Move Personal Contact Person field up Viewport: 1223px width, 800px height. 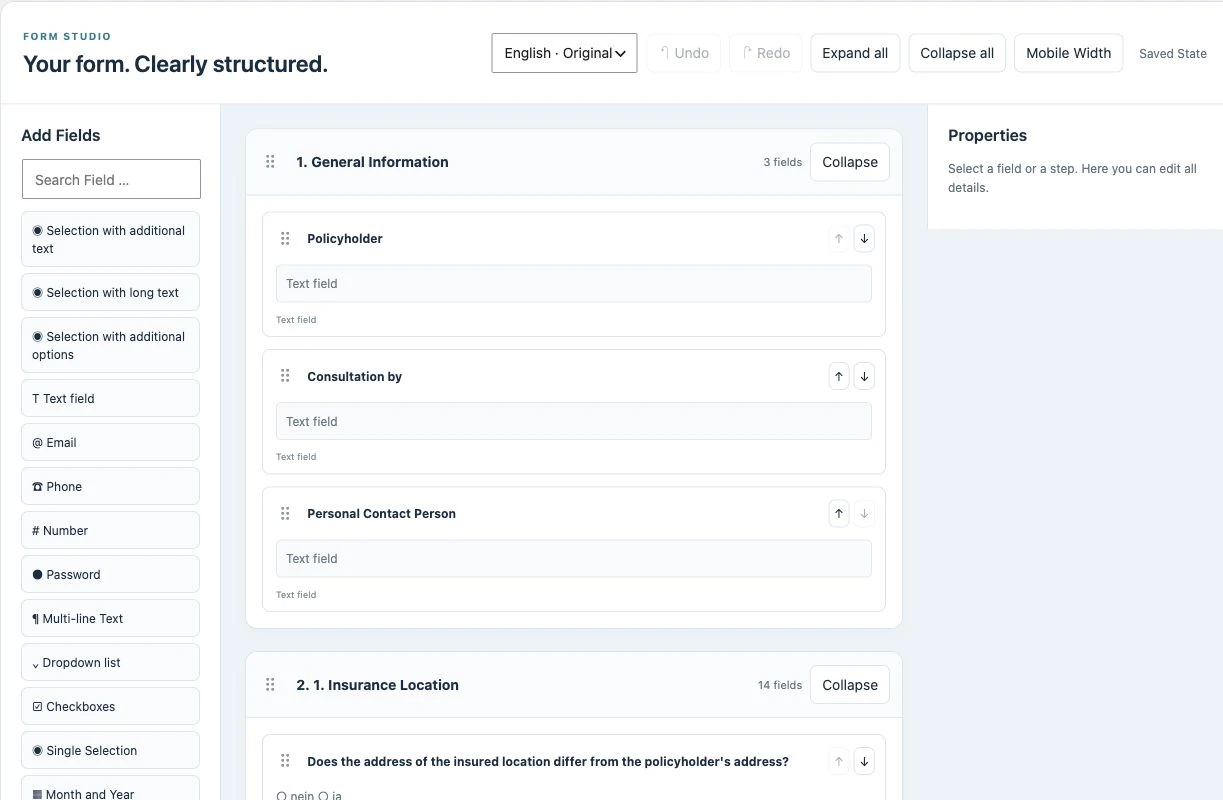click(x=838, y=514)
